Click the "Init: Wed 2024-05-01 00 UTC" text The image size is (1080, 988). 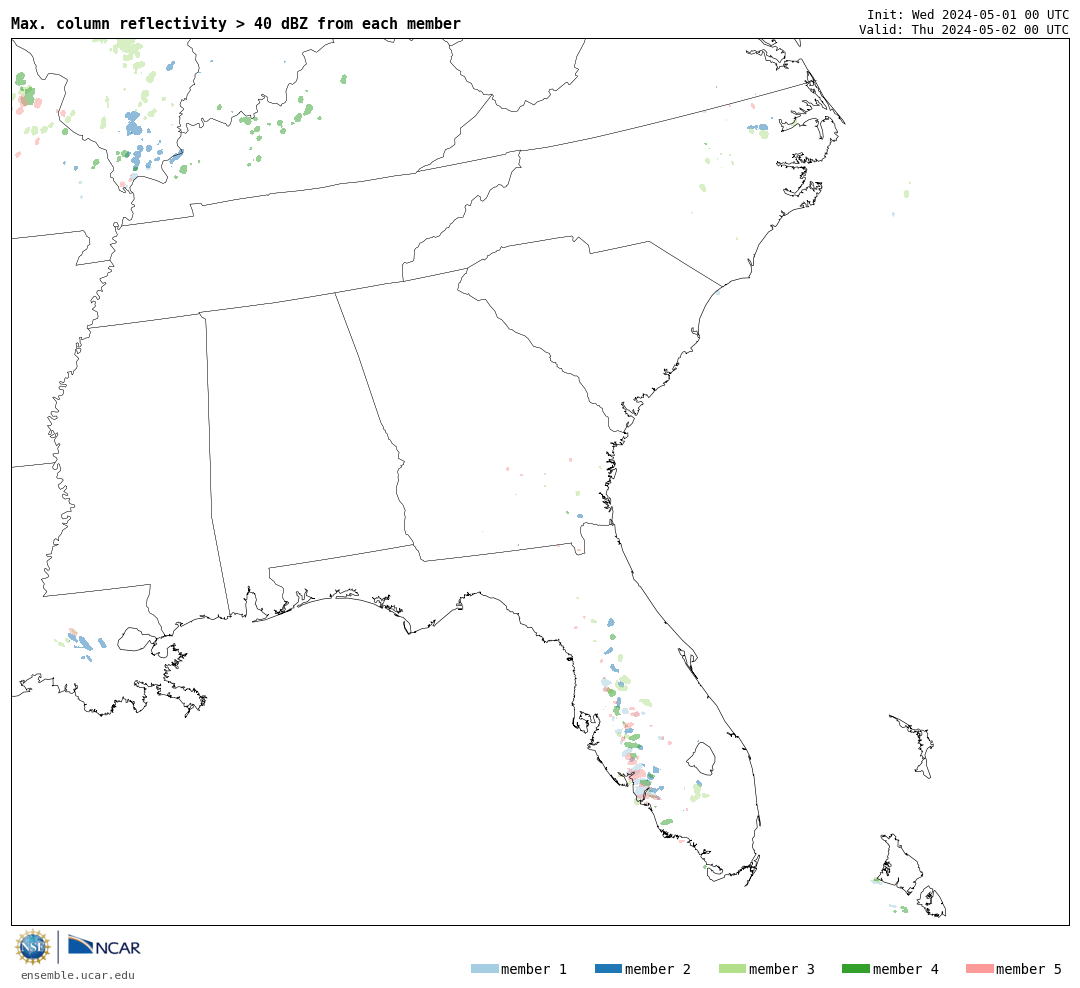pos(968,14)
